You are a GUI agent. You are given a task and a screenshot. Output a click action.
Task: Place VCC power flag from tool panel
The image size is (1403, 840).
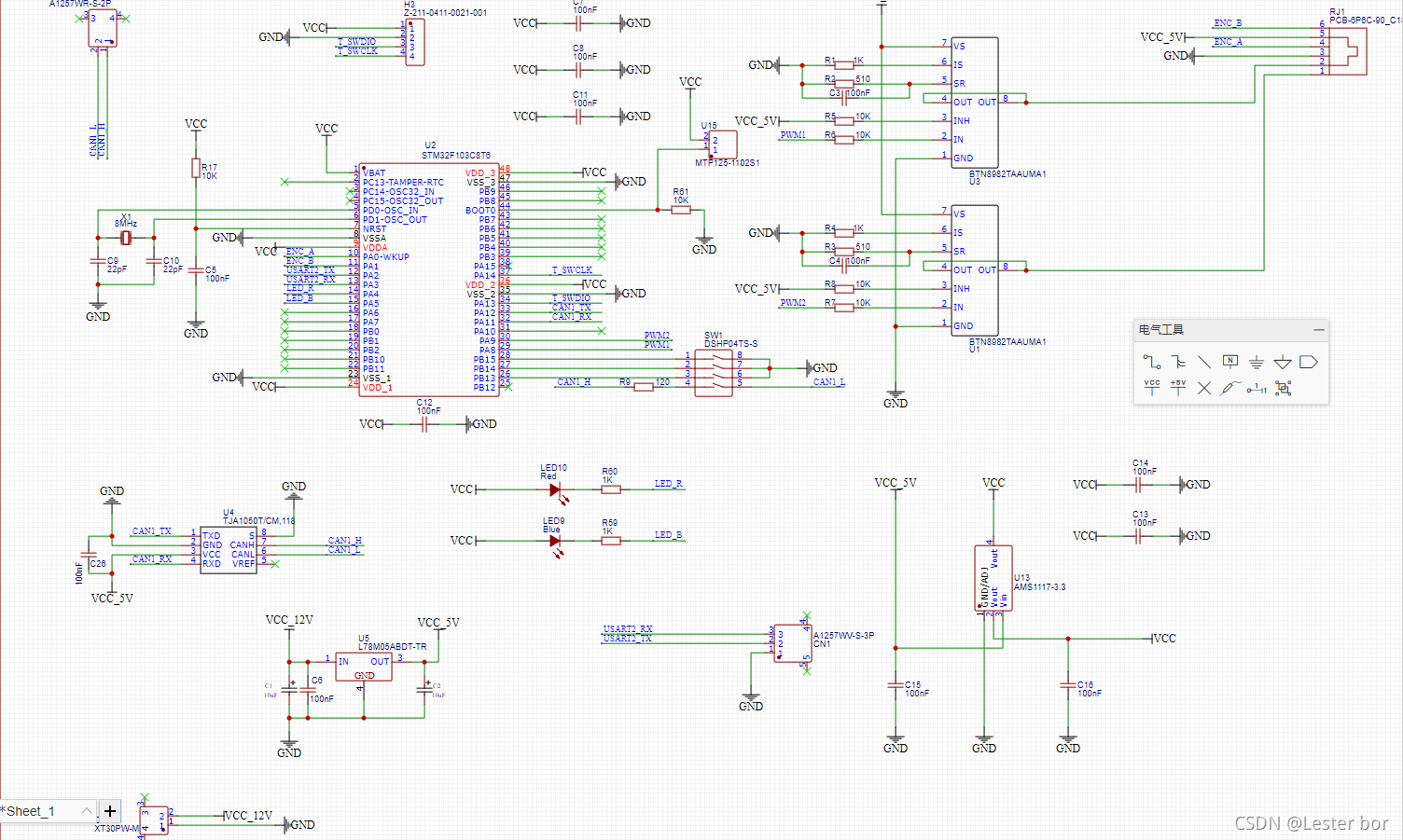[1152, 387]
